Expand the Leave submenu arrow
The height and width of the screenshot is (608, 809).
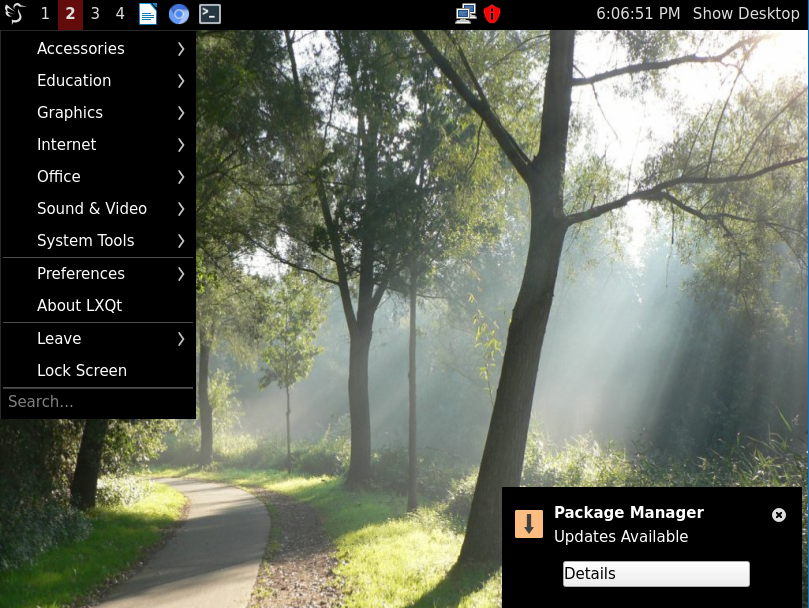click(x=181, y=339)
